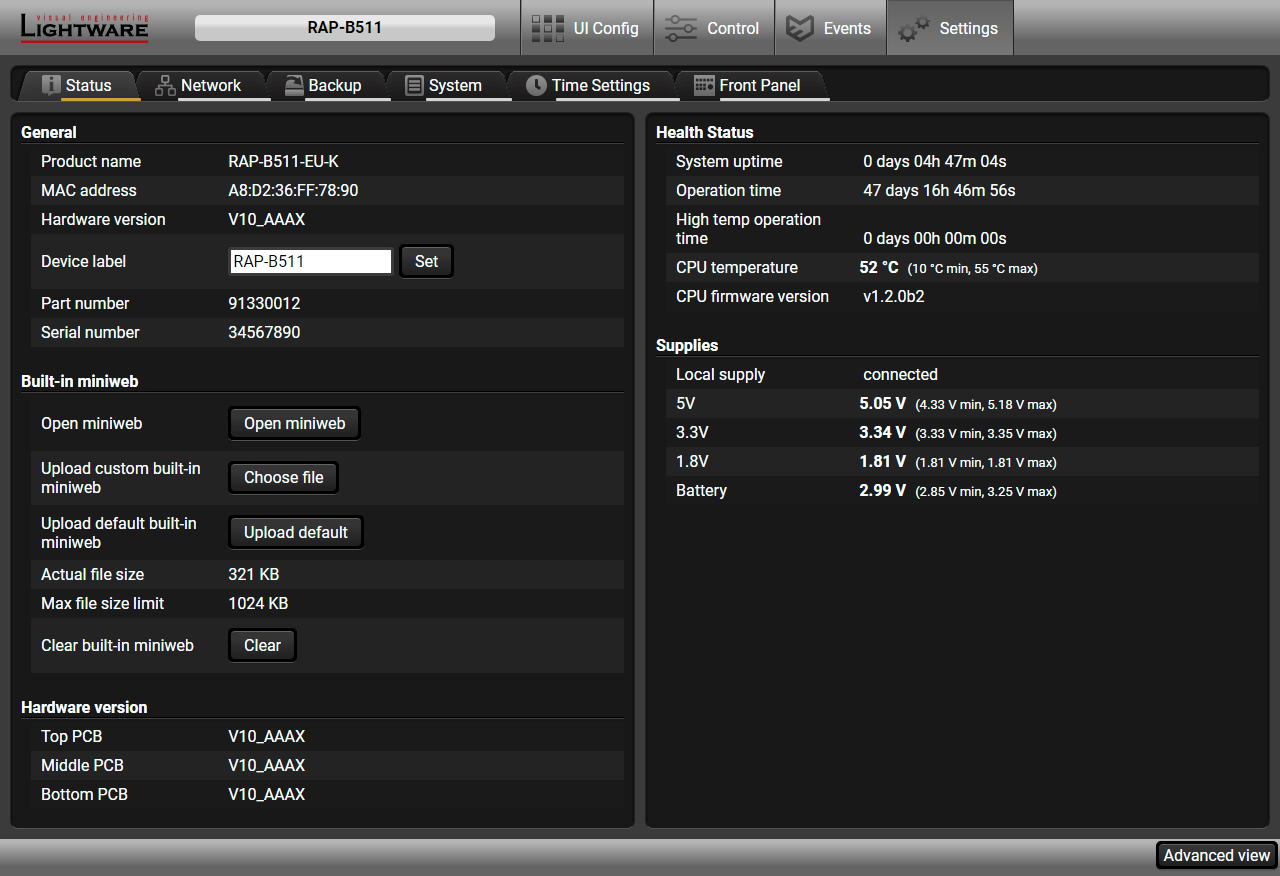Click the 3.34 V supply reading
1280x876 pixels.
(x=882, y=432)
